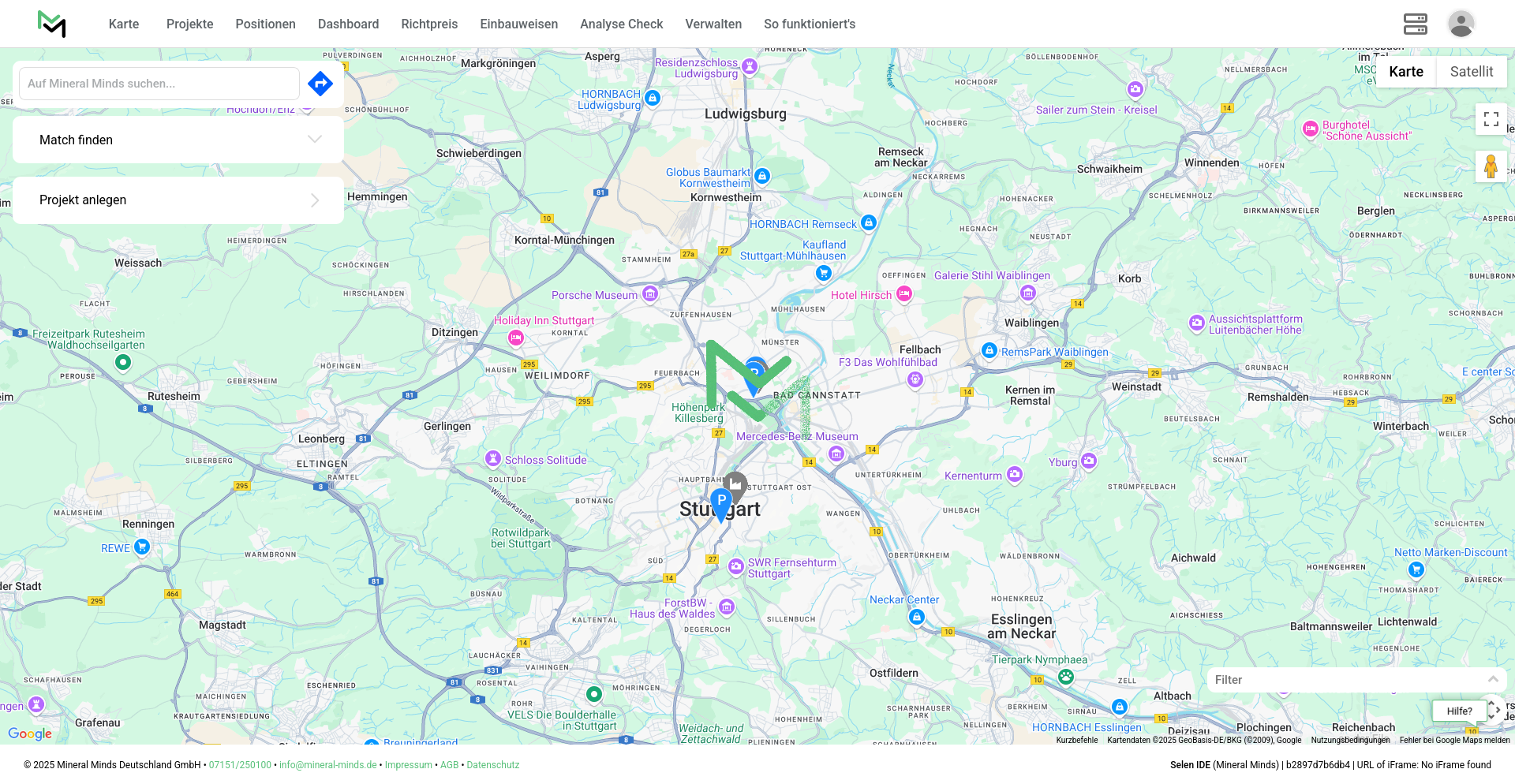The image size is (1515, 784).
Task: Click the blue parking marker near Stuttgart
Action: tap(721, 502)
